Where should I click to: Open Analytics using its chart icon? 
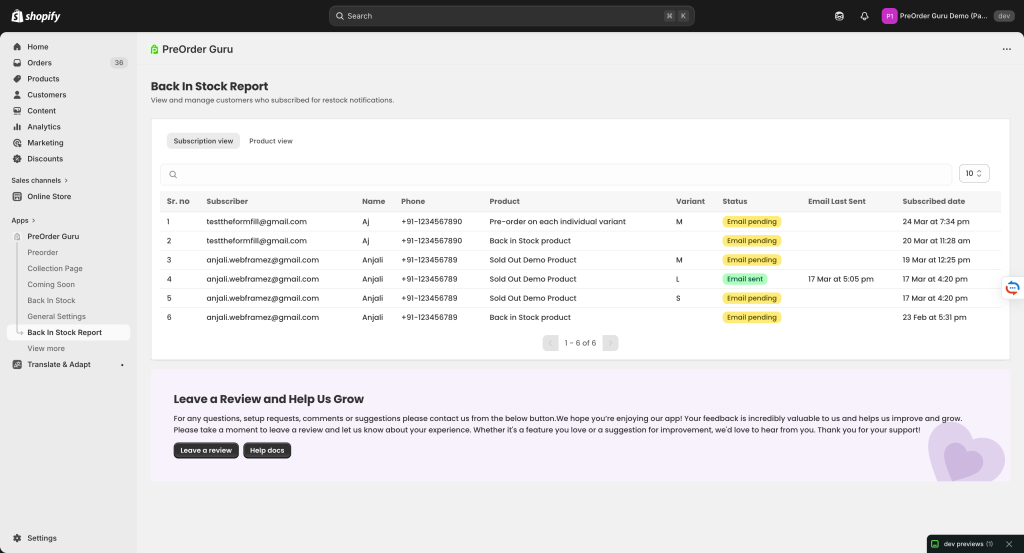click(17, 127)
